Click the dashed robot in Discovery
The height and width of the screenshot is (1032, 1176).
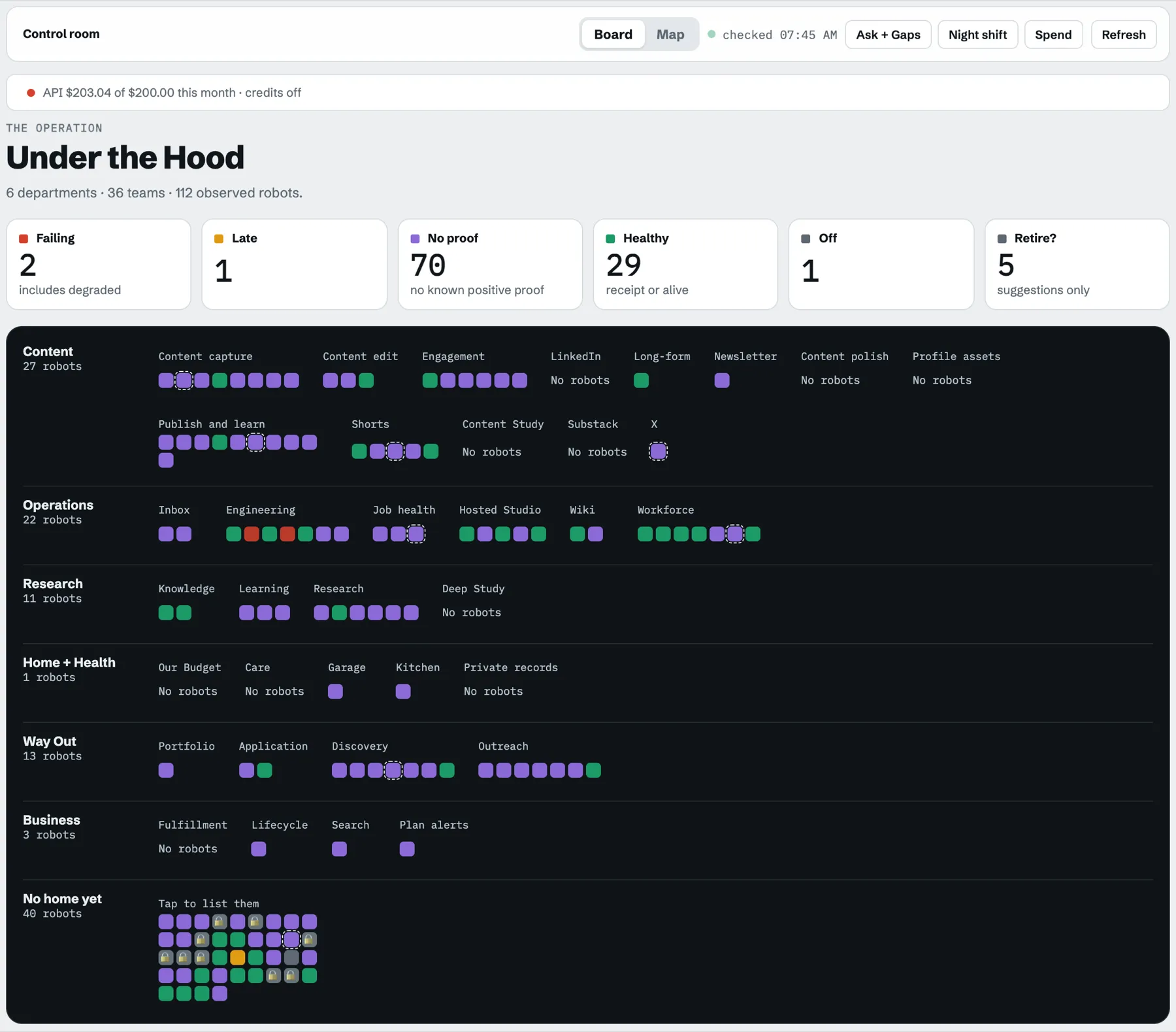[393, 770]
